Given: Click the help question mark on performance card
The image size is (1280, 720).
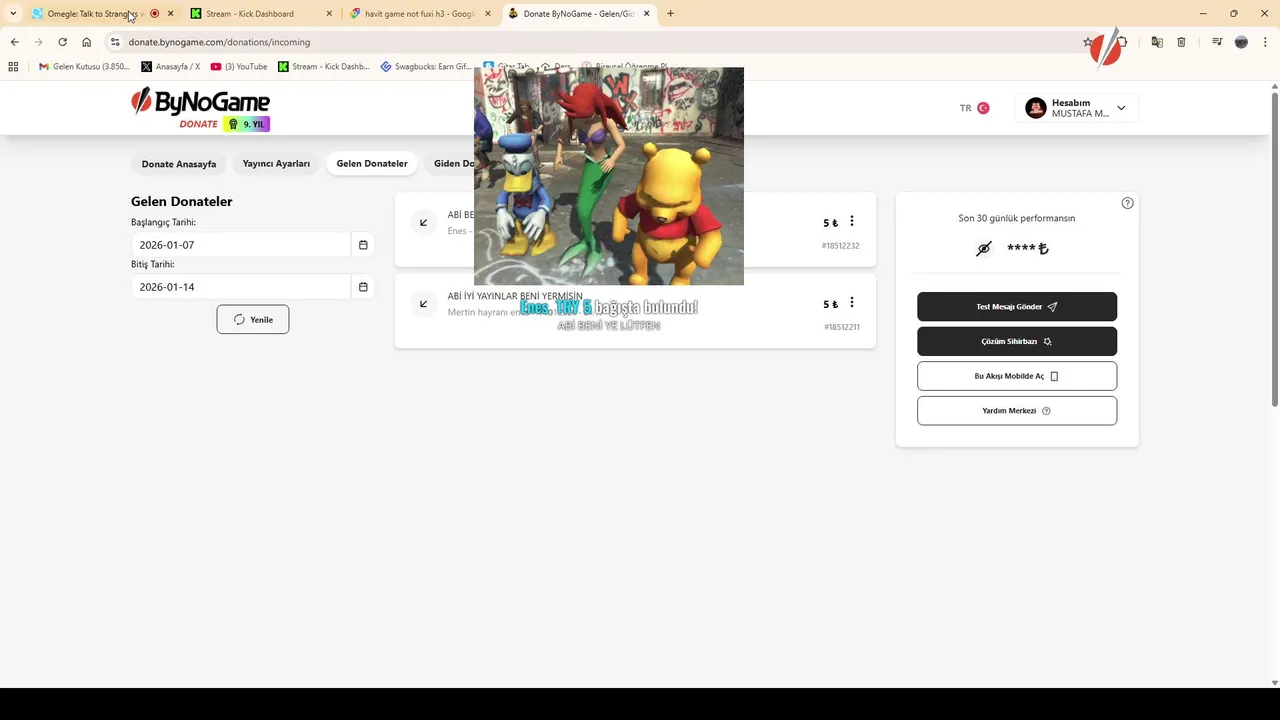Looking at the screenshot, I should [1127, 203].
